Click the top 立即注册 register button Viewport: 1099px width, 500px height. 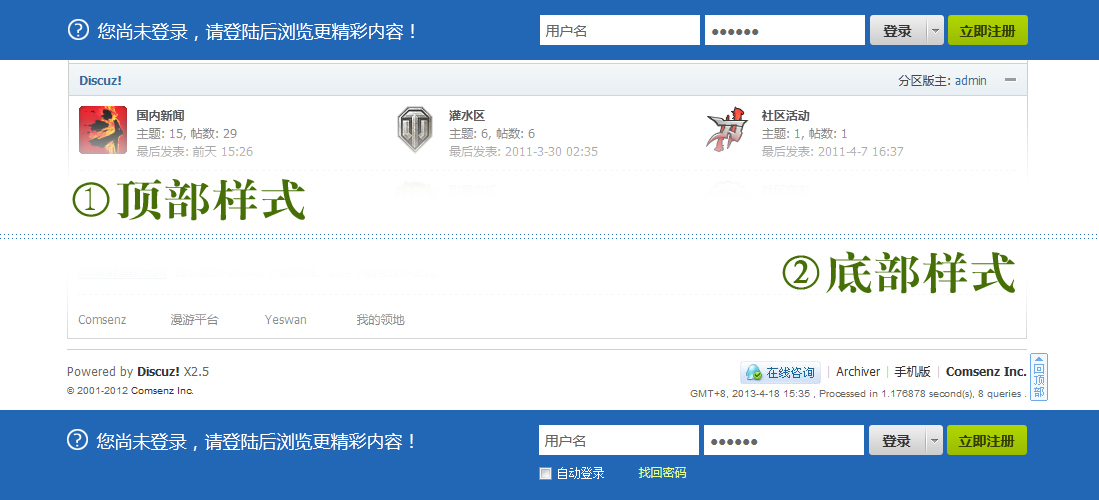tap(988, 30)
